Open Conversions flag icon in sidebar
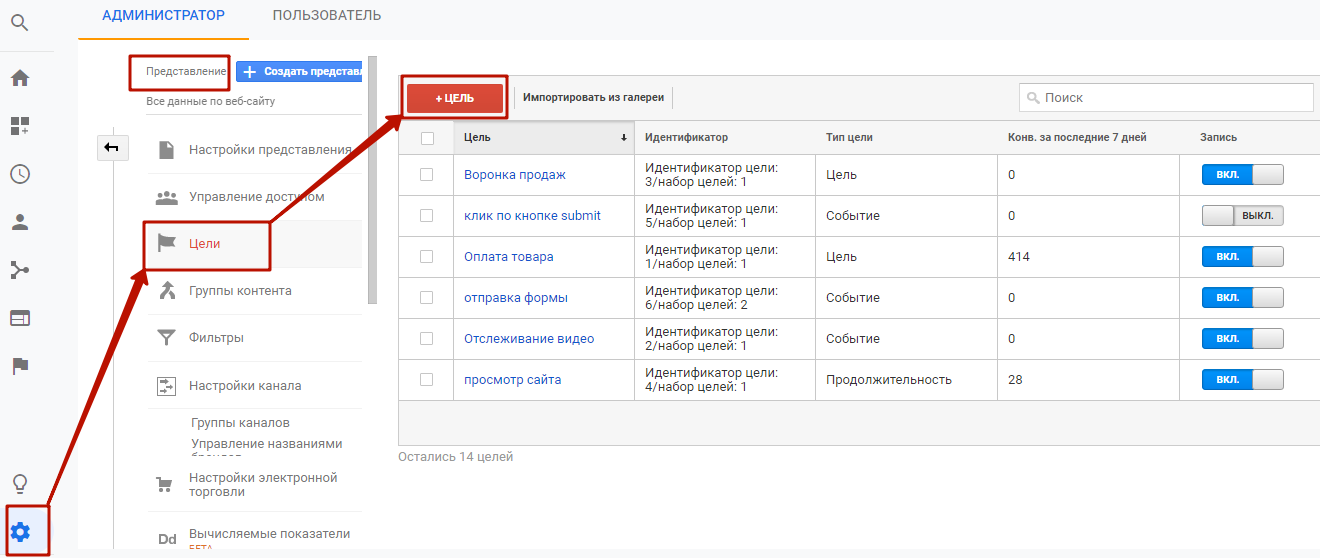 (x=20, y=366)
